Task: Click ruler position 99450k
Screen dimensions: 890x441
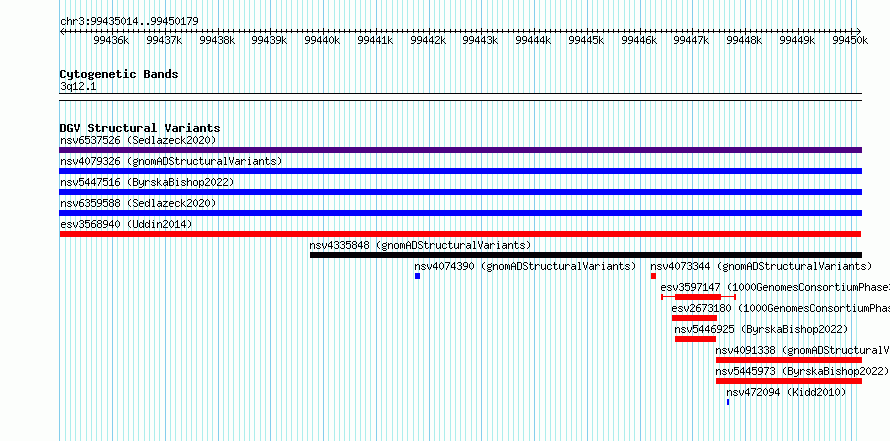Action: click(850, 40)
